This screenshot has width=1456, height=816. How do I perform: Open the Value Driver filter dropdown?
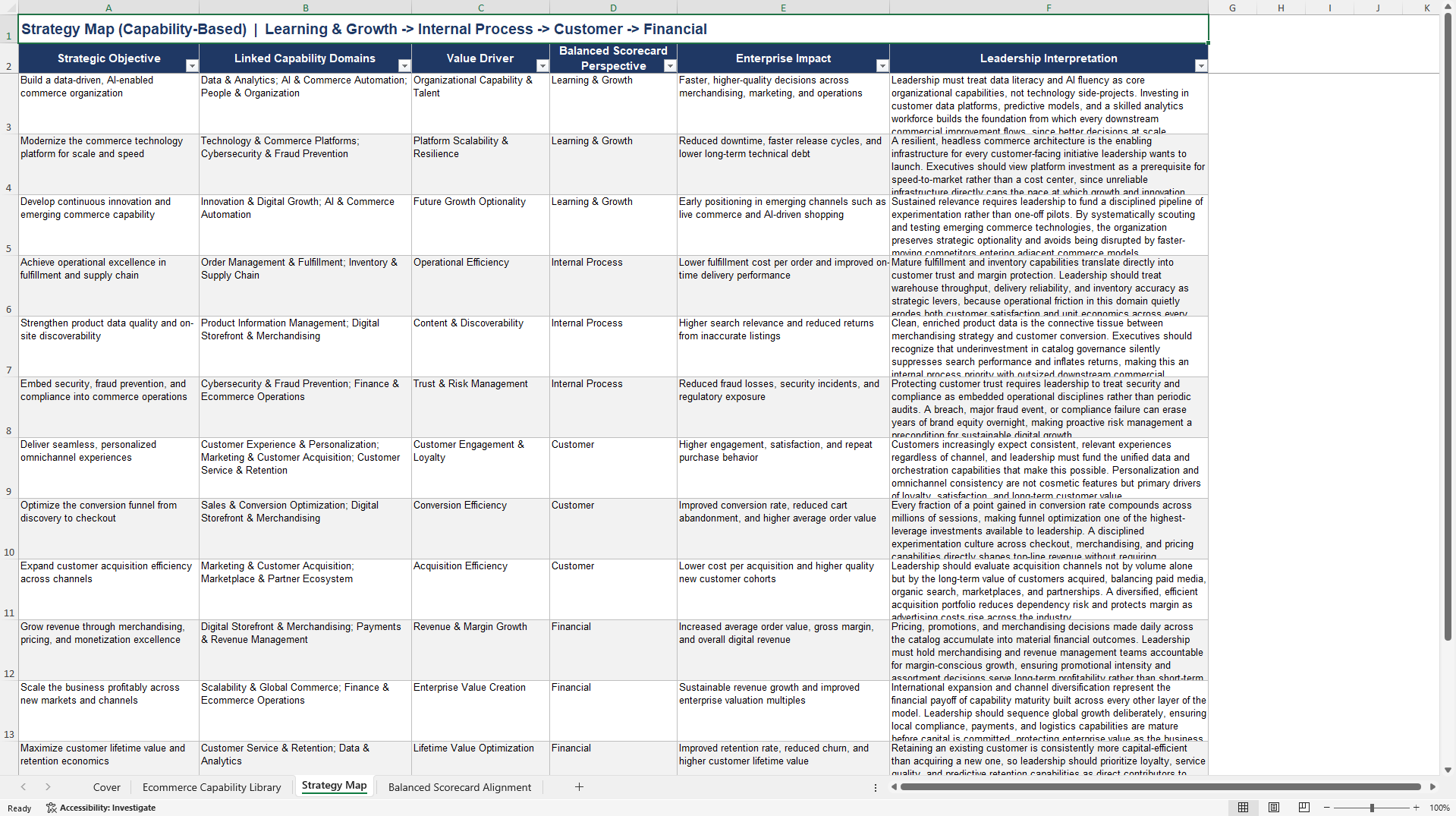pos(542,66)
